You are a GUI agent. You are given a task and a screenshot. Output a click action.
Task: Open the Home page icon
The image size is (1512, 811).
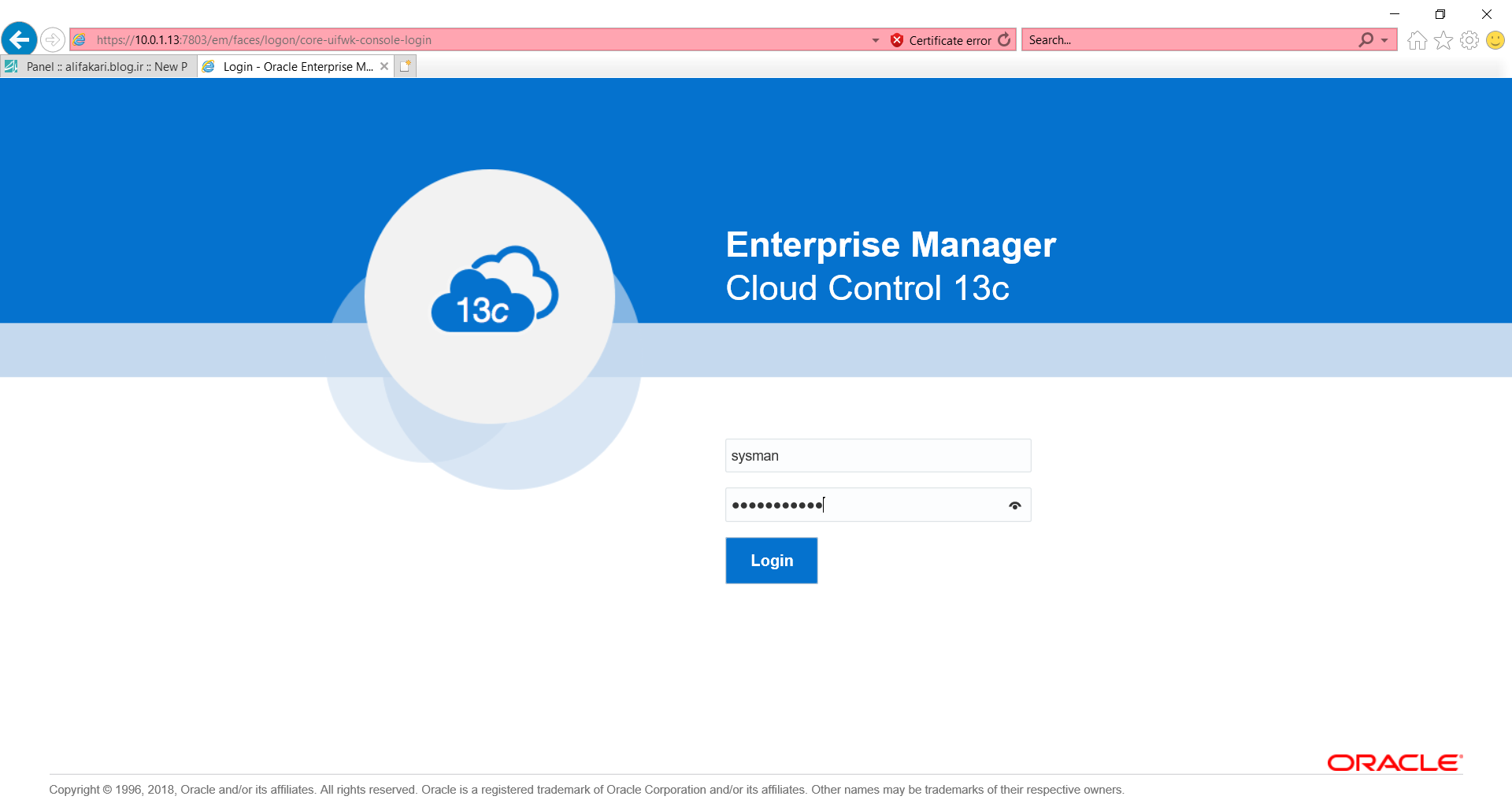(x=1417, y=40)
